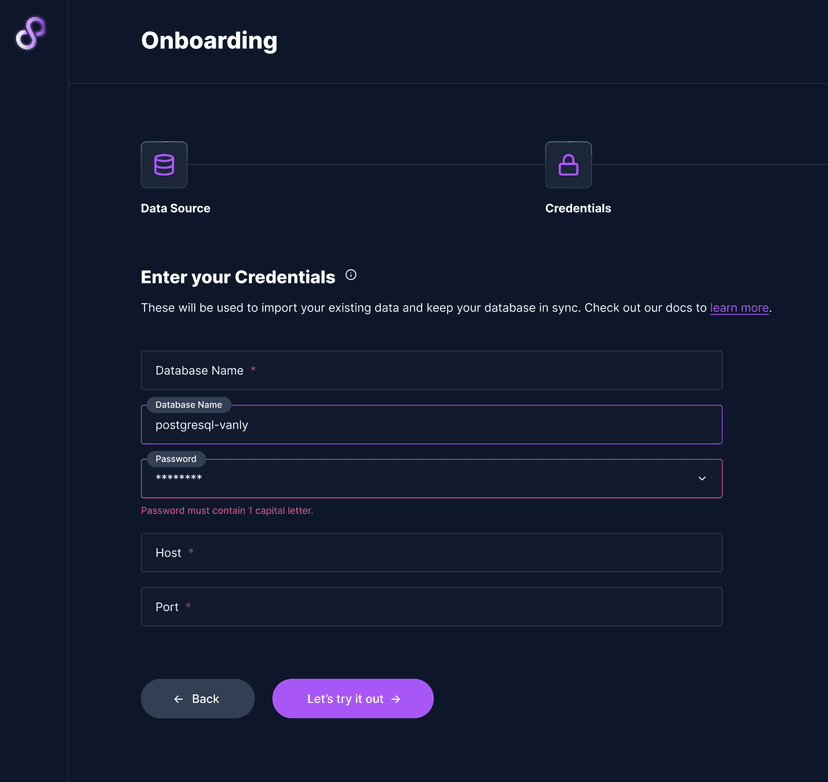
Task: Click the right arrow on Let's try it out
Action: click(x=396, y=699)
